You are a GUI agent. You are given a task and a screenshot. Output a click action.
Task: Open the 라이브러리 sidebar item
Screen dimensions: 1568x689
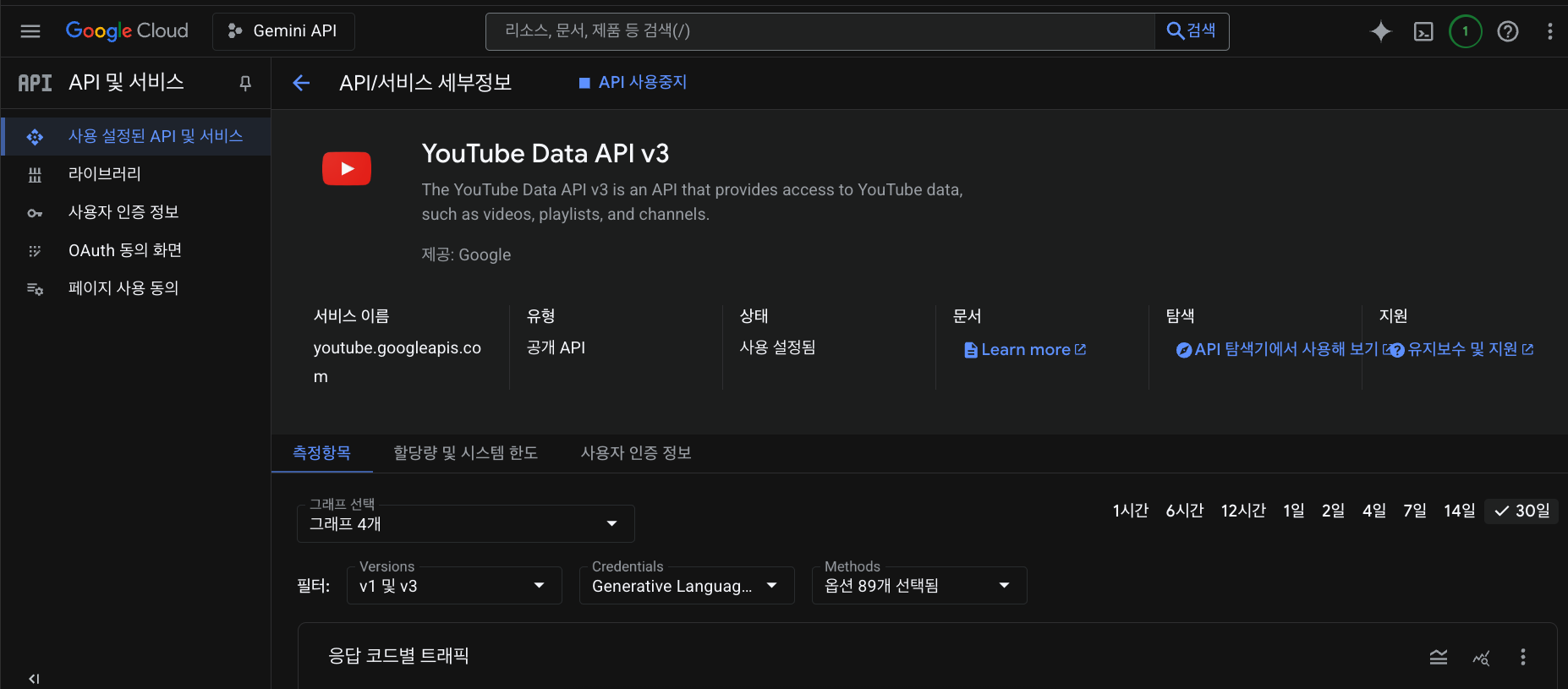pyautogui.click(x=105, y=174)
